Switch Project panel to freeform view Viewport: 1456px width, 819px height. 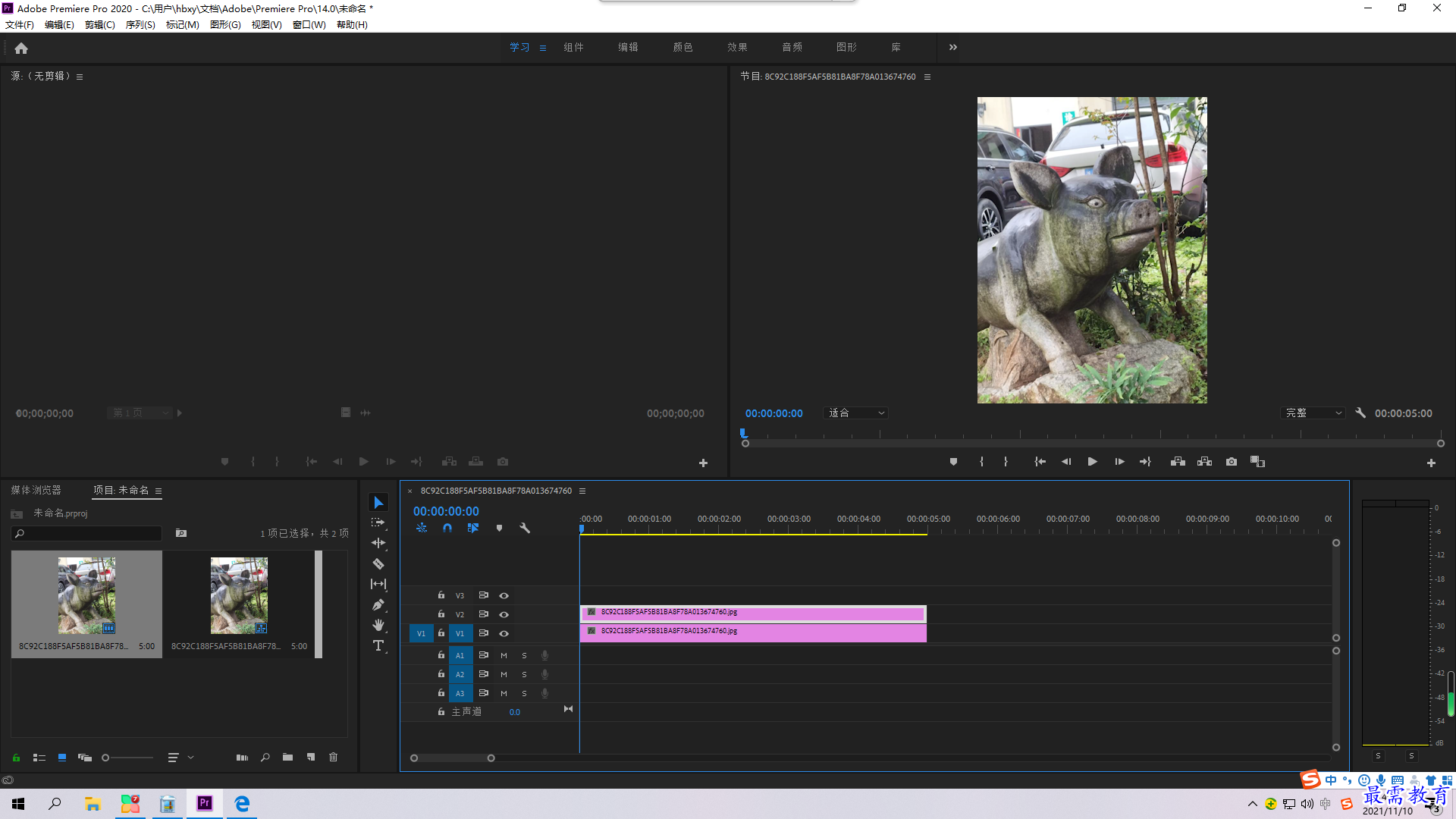click(x=85, y=757)
